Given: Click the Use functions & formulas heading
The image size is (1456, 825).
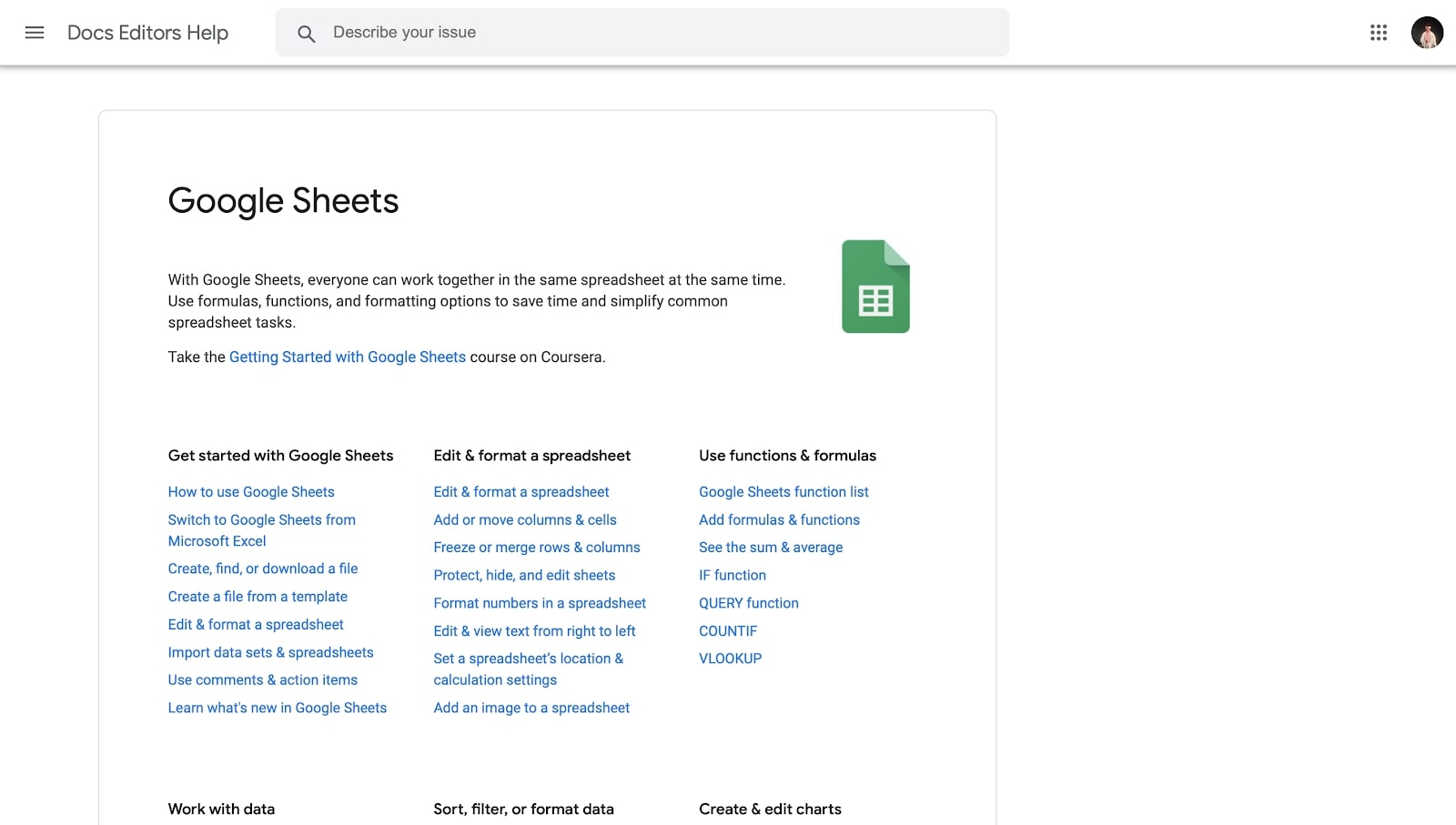Looking at the screenshot, I should click(787, 456).
